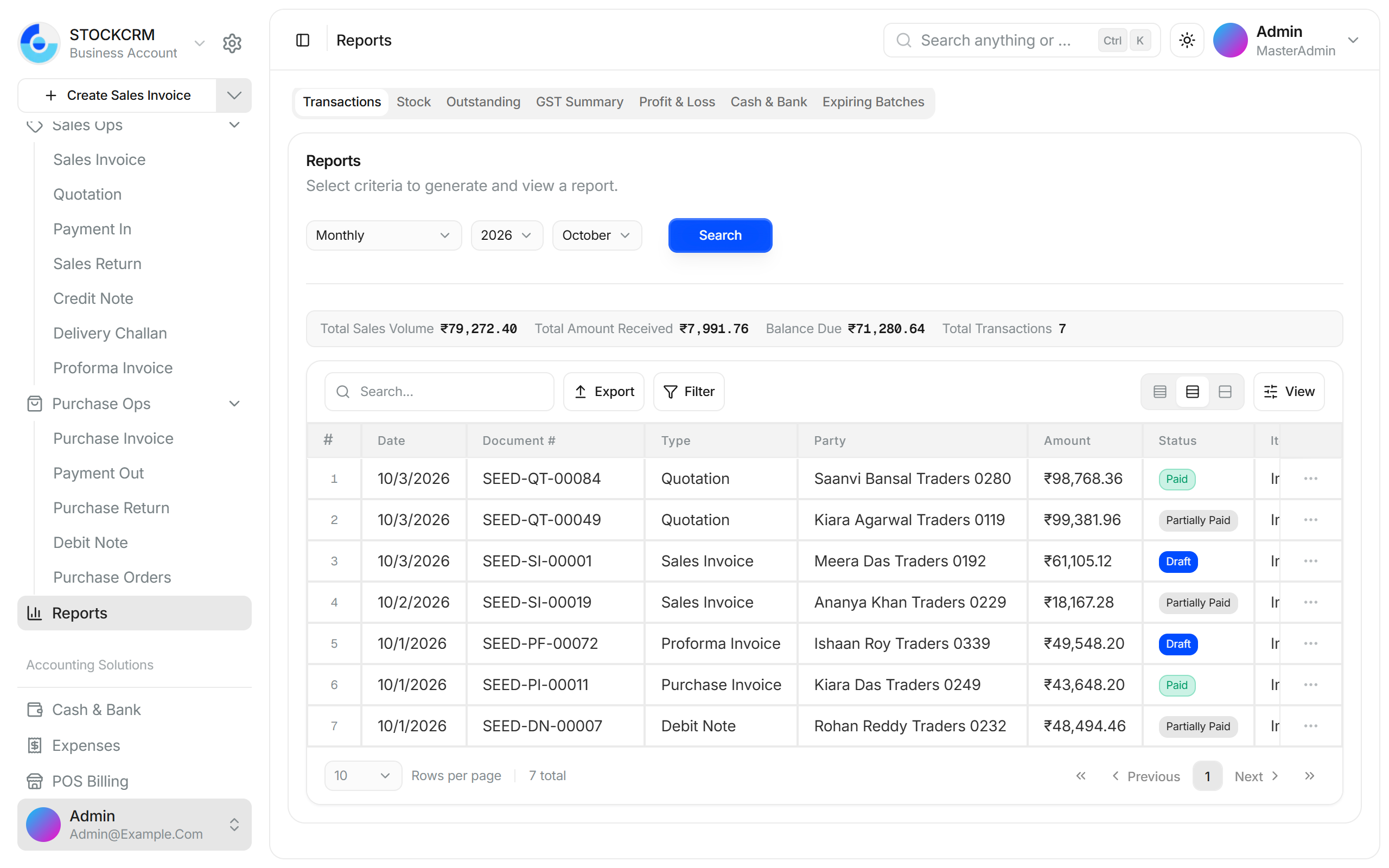
Task: Expand the STOCKCRM business account switcher
Action: (199, 43)
